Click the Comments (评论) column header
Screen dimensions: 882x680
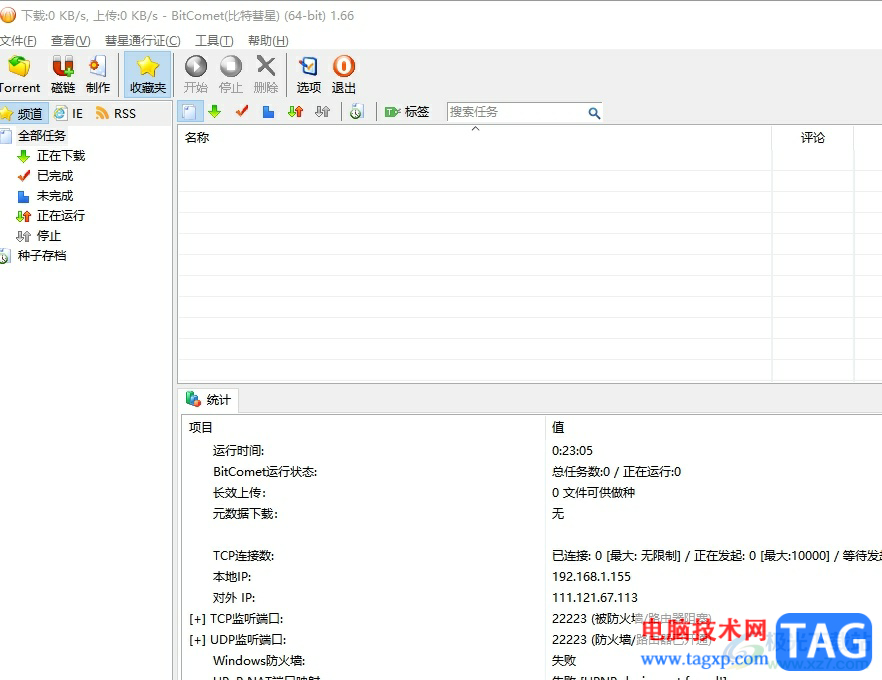click(812, 138)
